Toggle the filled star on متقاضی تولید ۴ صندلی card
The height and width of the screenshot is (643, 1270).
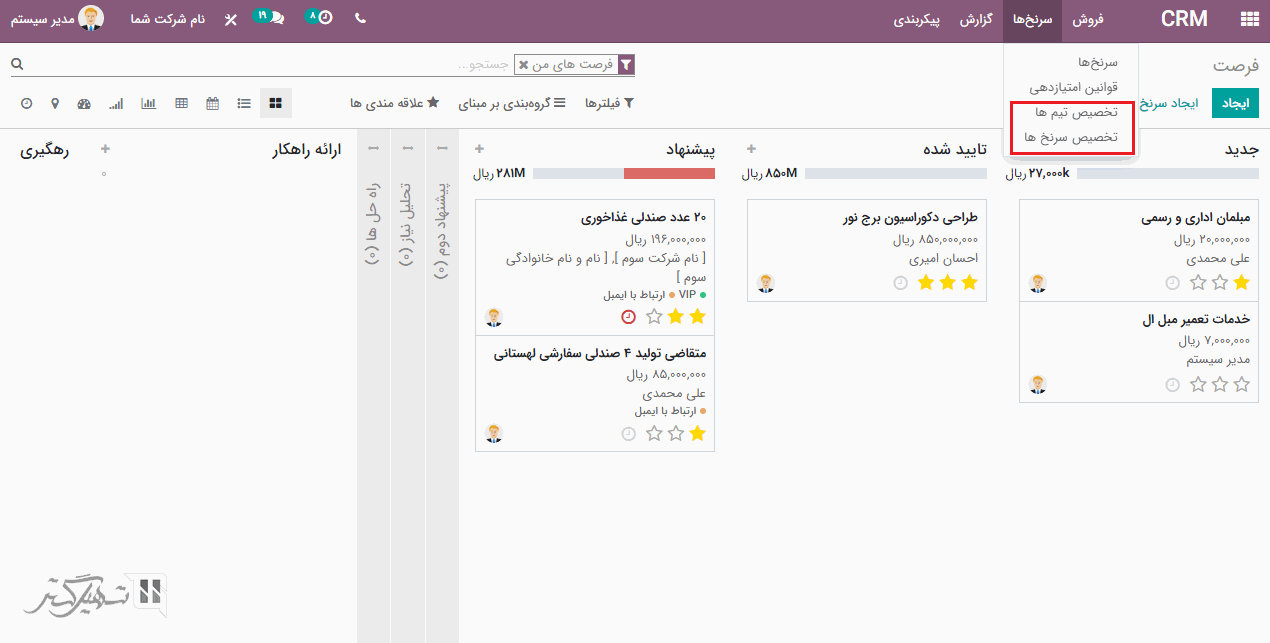697,433
